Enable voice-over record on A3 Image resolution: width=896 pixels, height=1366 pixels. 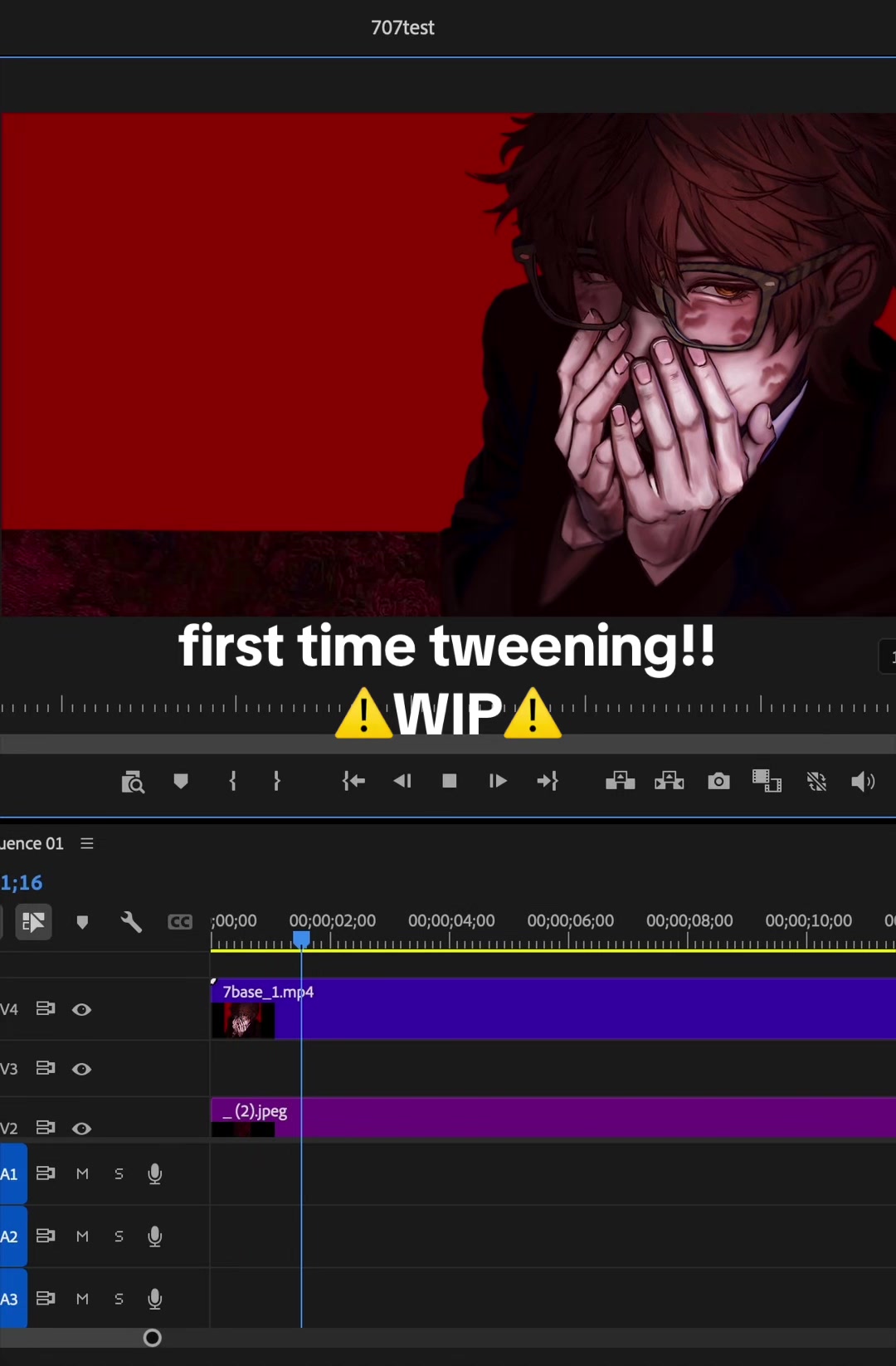(154, 1299)
